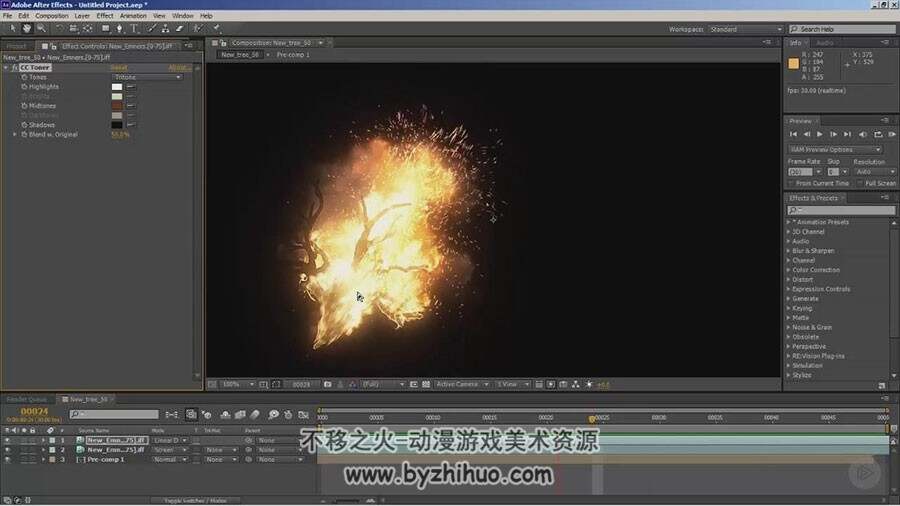Open the File menu
Image resolution: width=900 pixels, height=506 pixels.
pos(7,16)
